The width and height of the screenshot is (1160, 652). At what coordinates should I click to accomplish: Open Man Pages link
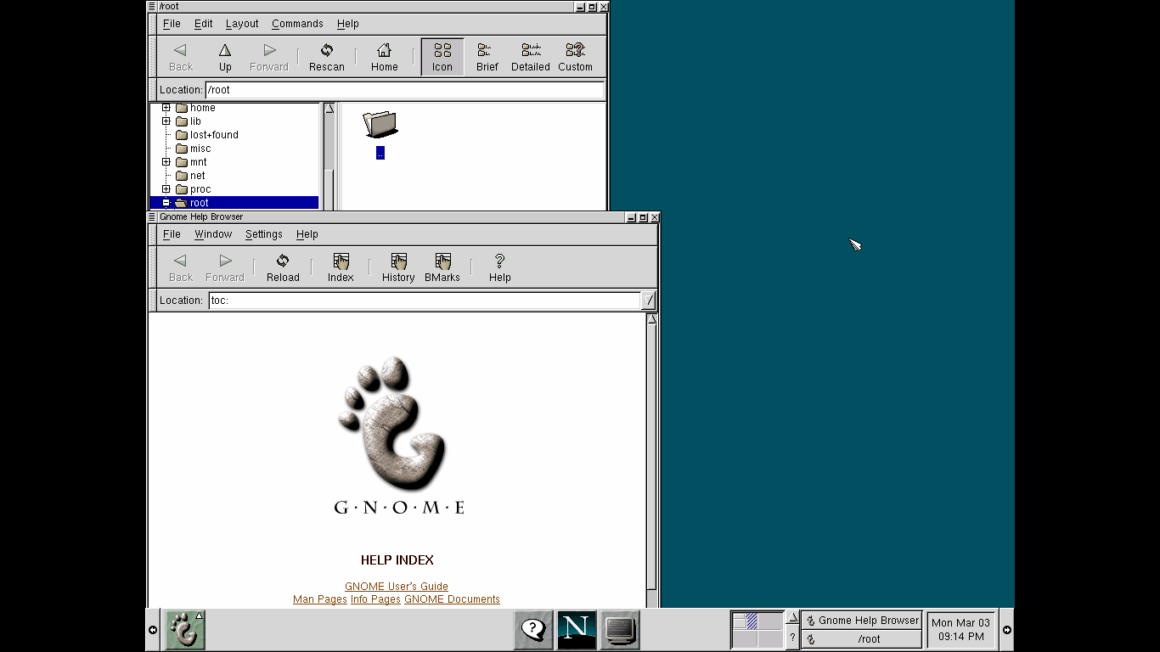point(320,599)
